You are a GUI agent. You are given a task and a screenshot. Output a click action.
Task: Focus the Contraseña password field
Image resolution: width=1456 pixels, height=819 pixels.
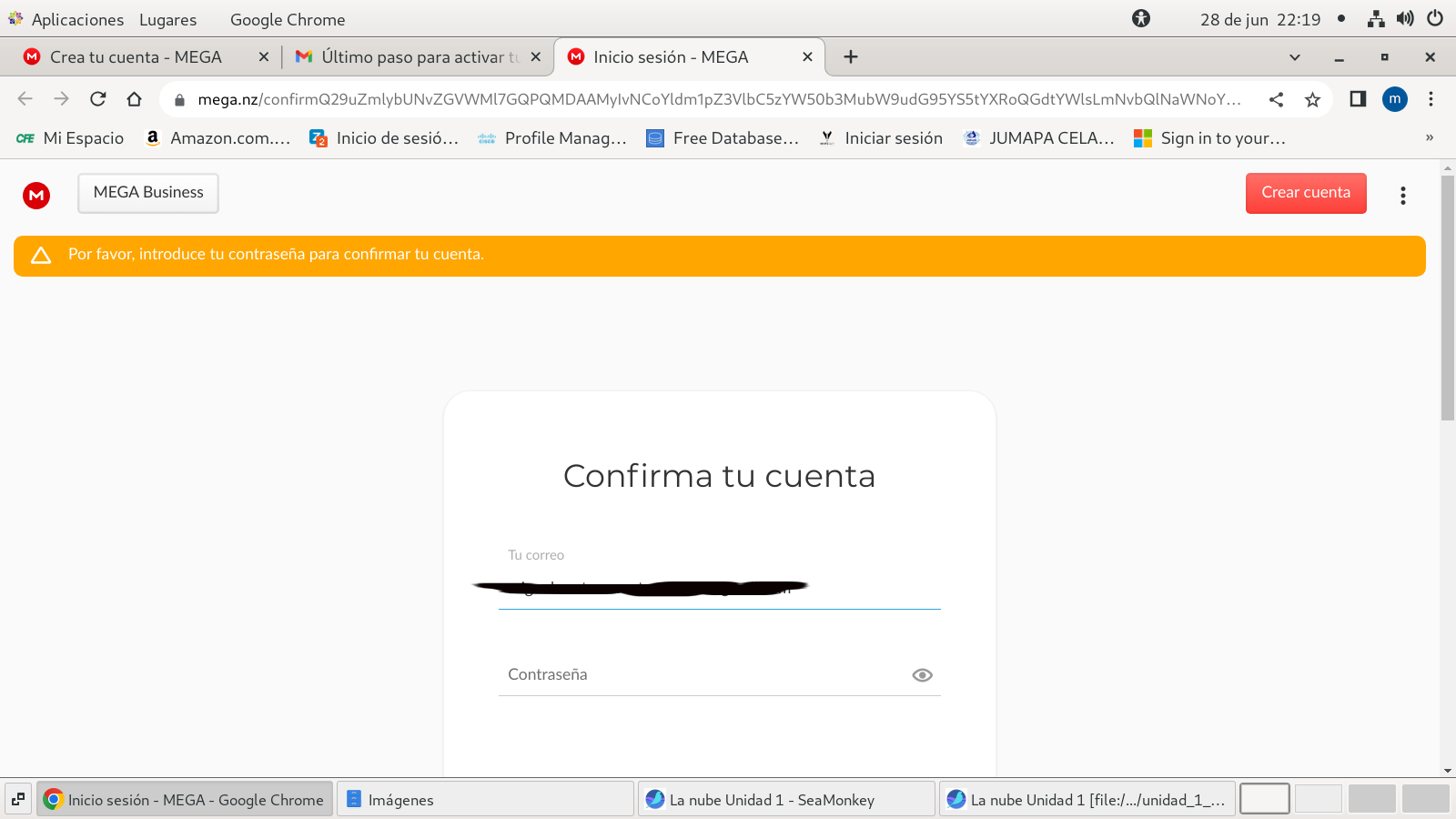701,675
